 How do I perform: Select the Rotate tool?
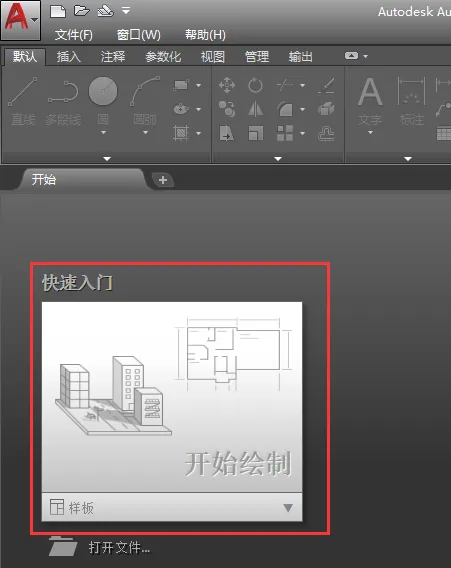(255, 85)
